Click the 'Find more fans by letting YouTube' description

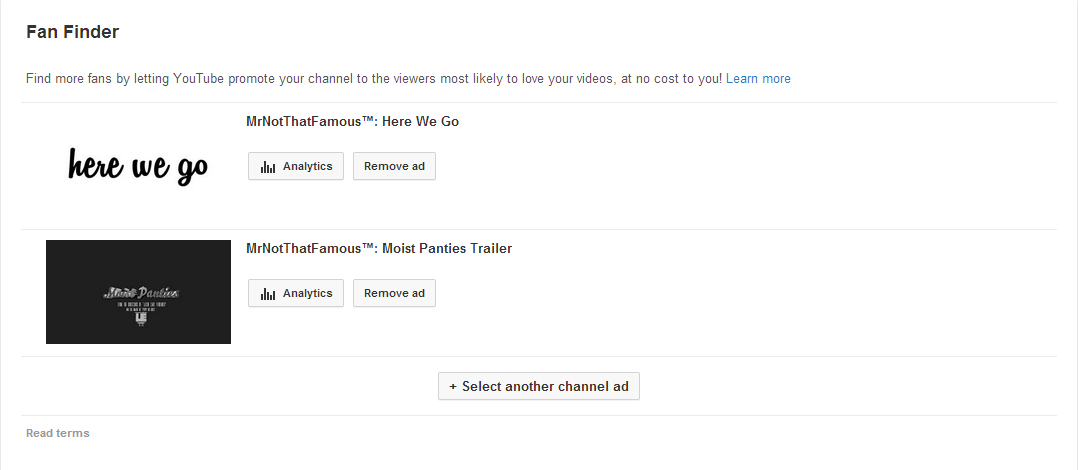(374, 78)
